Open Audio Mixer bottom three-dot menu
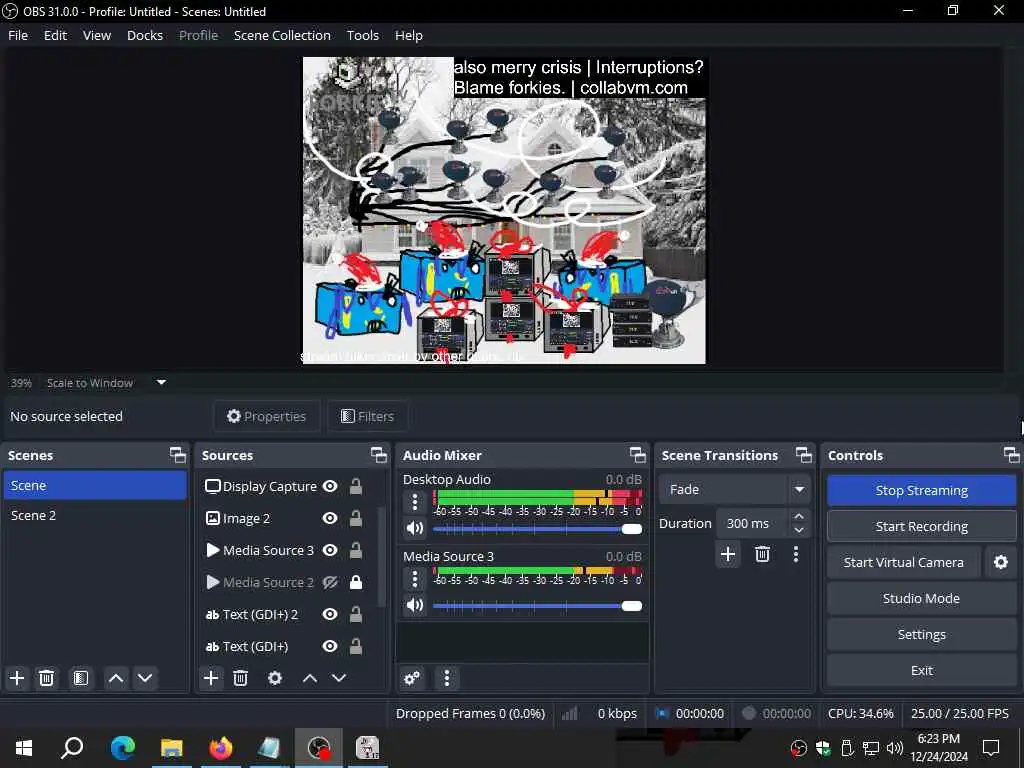Screen dimensions: 1024x768 447,678
